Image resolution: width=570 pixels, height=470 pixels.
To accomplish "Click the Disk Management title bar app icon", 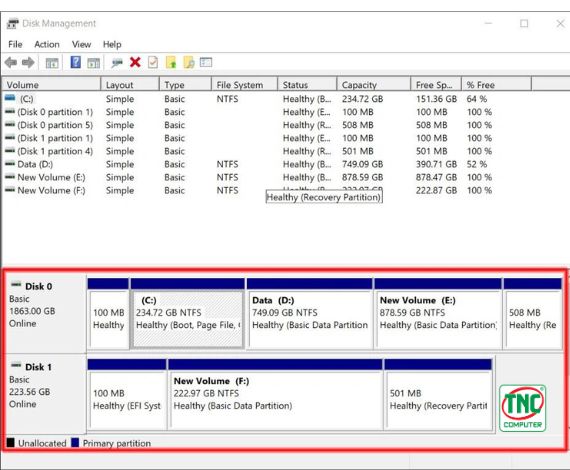I will tap(13, 24).
